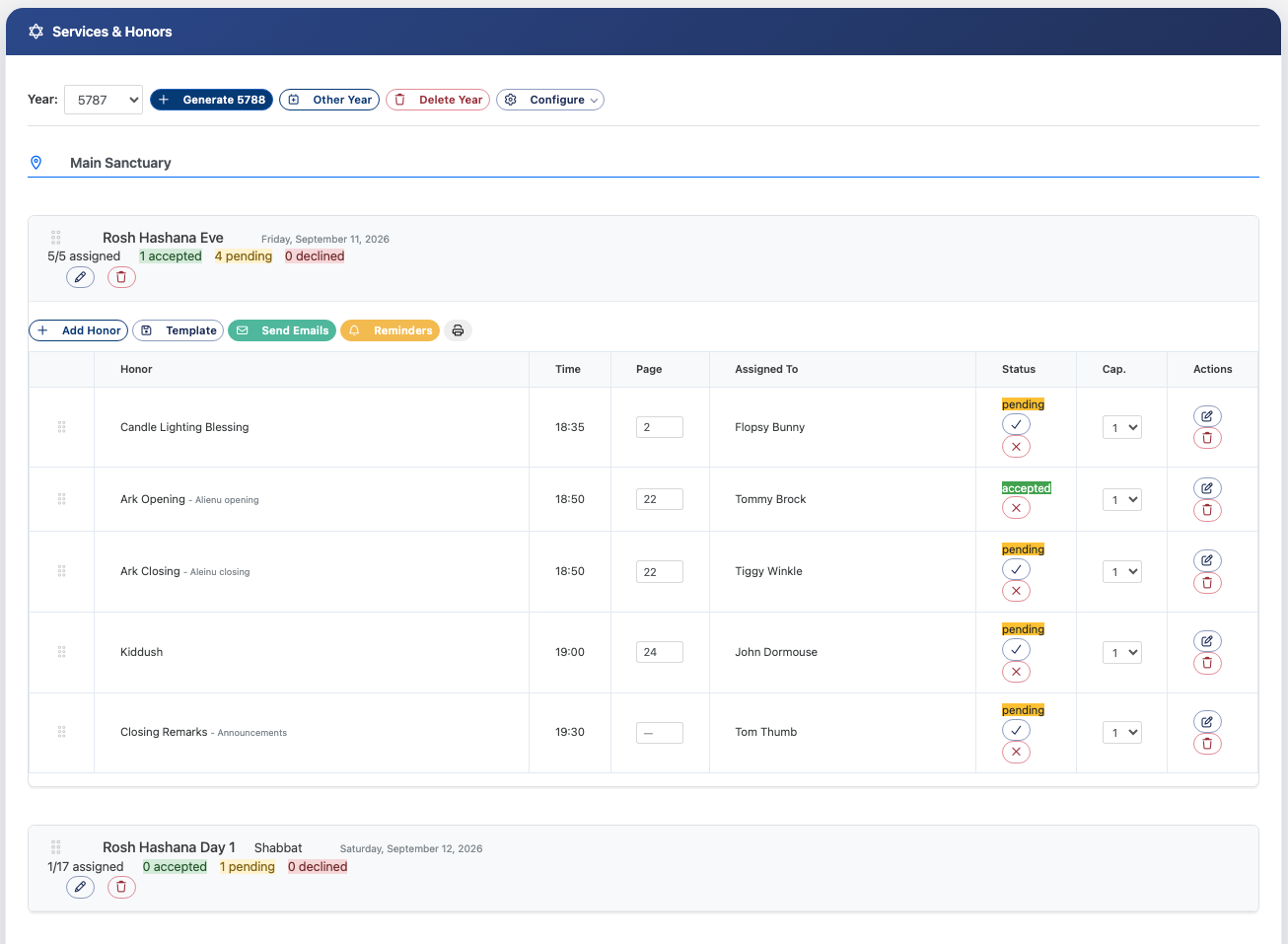Delete the Kiddush honor row

click(1207, 663)
